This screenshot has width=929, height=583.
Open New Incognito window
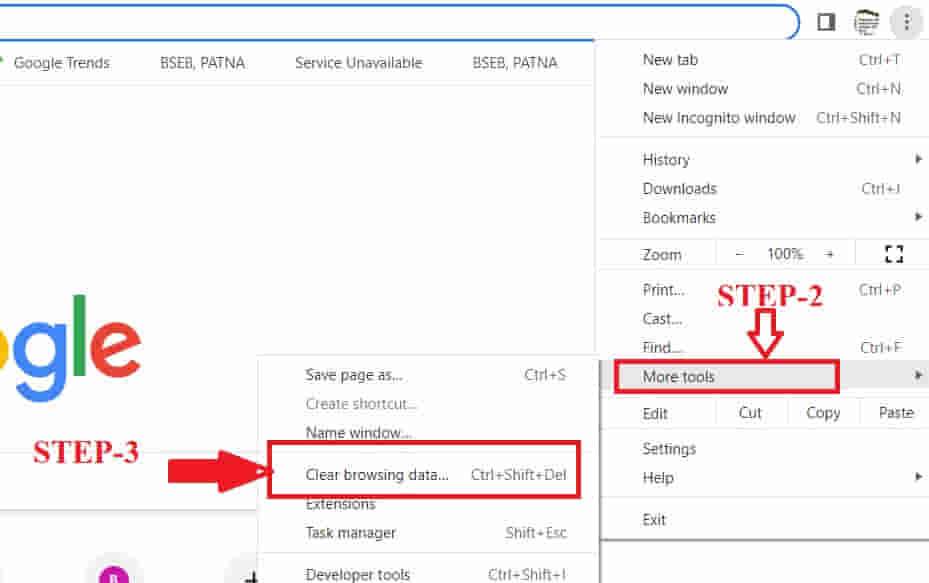point(764,118)
